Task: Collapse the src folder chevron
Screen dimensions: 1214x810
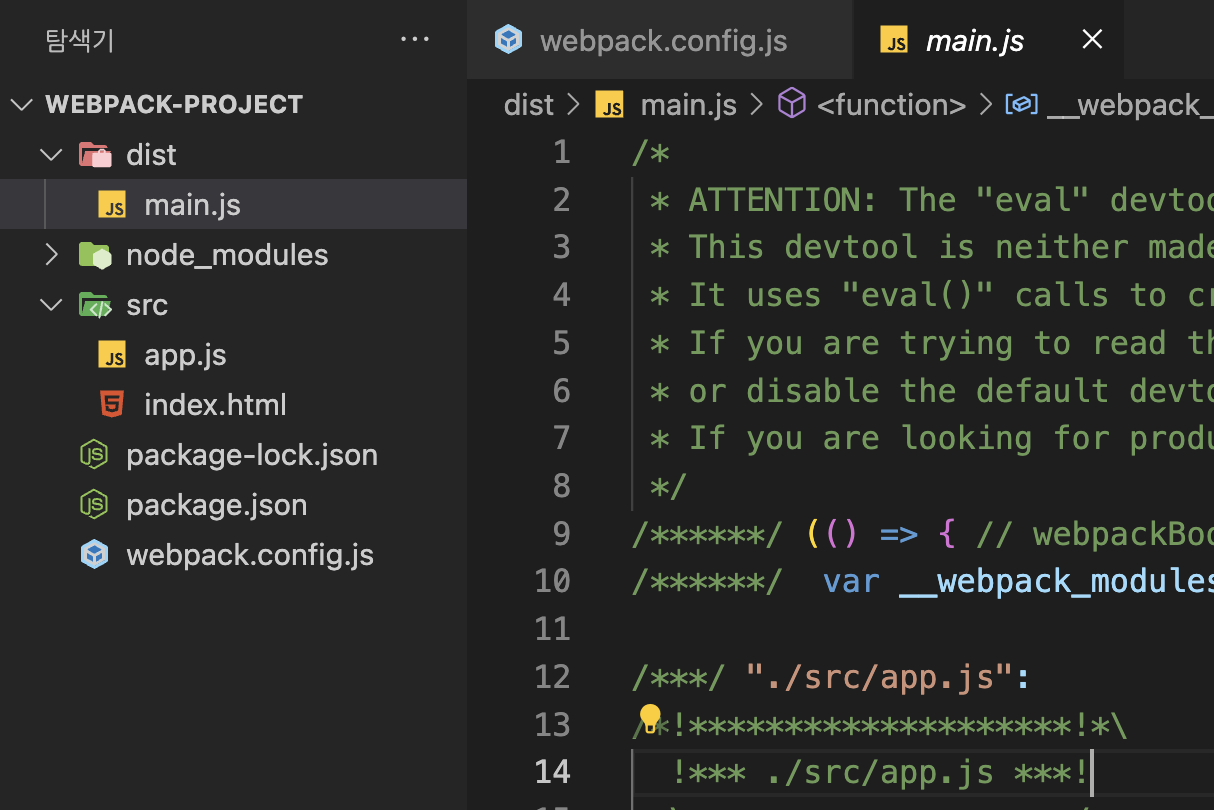Action: tap(51, 305)
